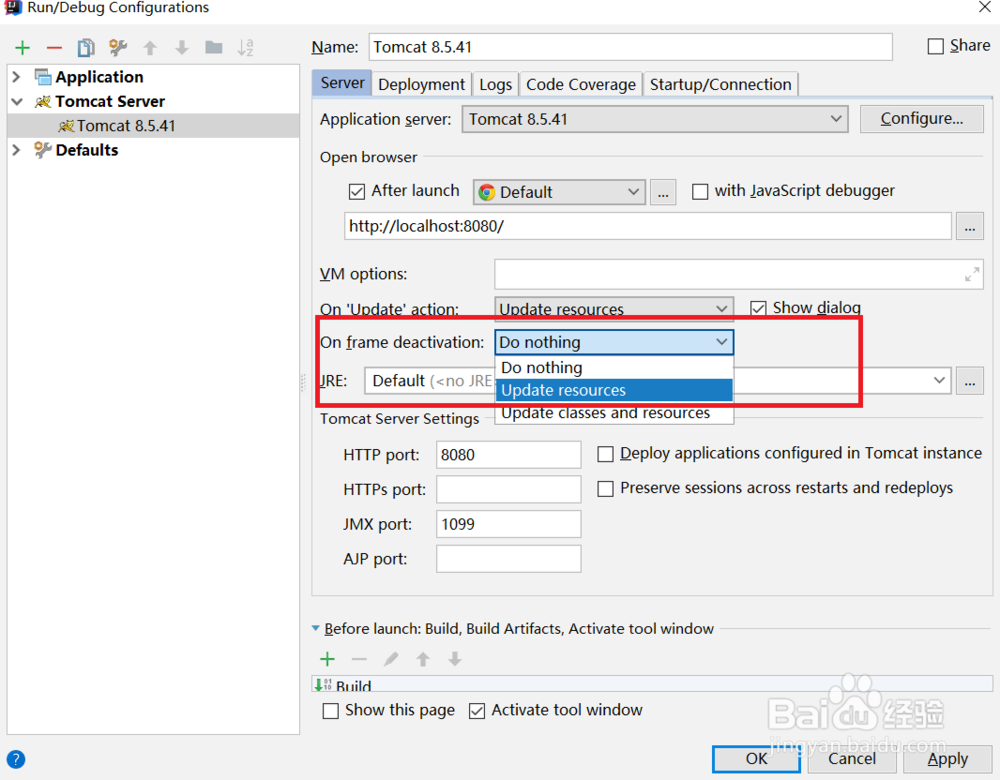Collapse the Tomcat Server tree node
The height and width of the screenshot is (780, 1000).
click(17, 102)
